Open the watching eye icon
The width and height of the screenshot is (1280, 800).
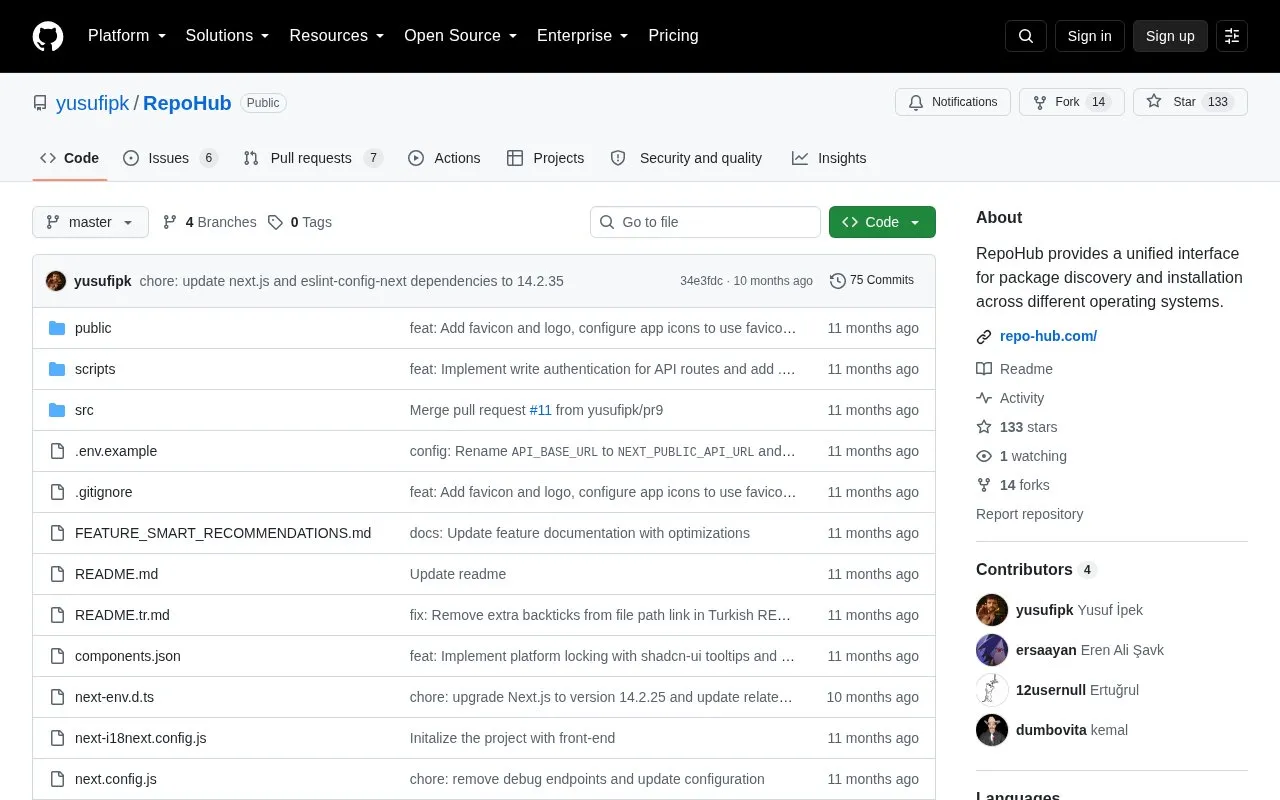point(984,456)
